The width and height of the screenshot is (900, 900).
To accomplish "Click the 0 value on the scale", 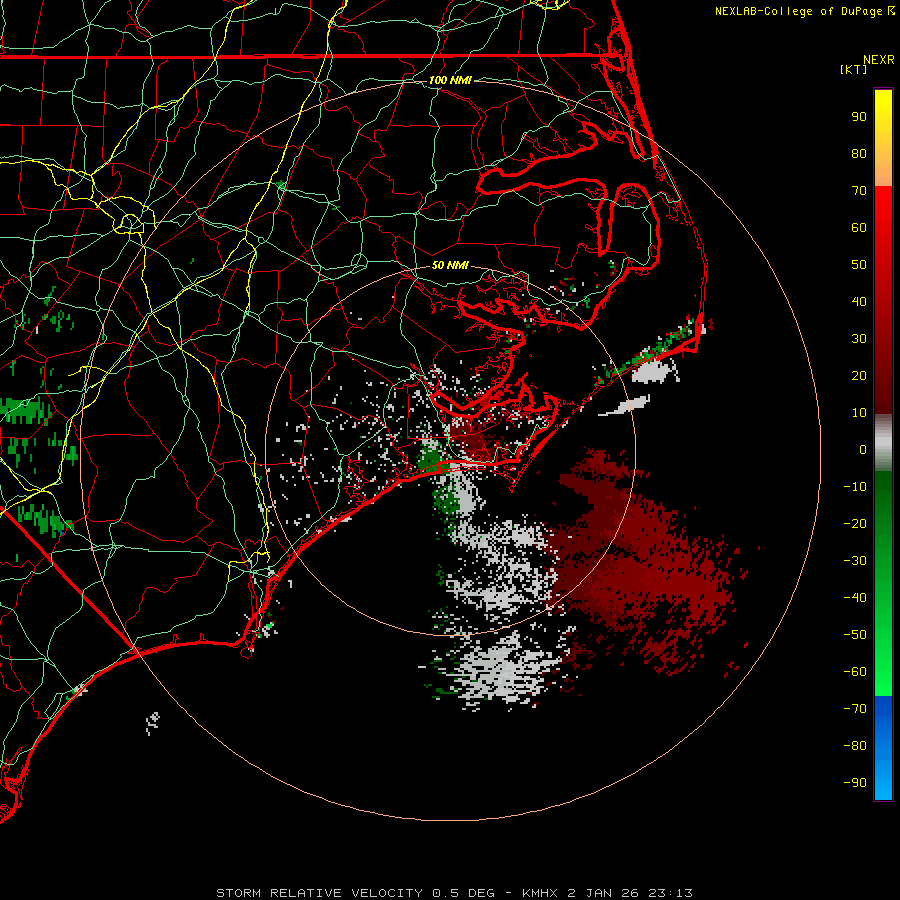I will tap(863, 449).
